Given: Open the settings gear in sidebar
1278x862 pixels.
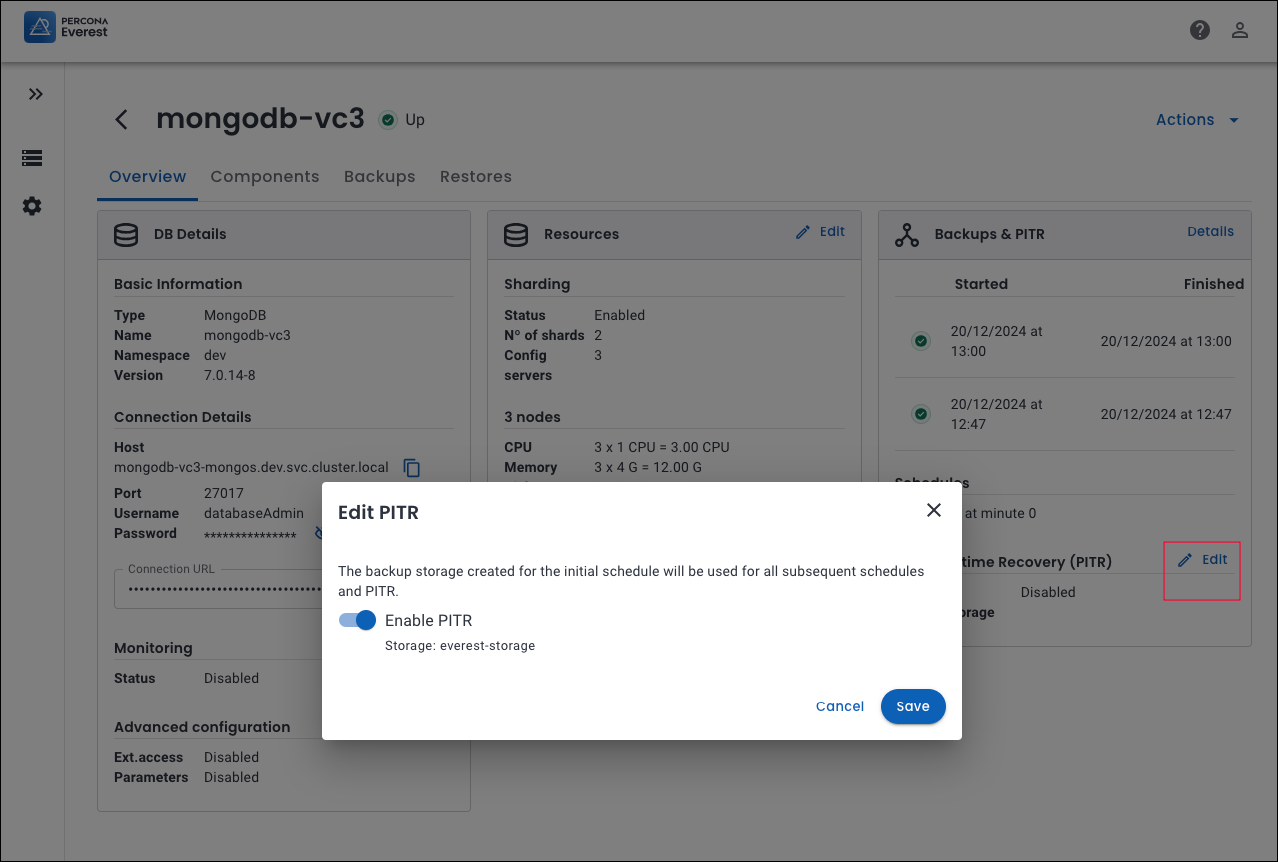Looking at the screenshot, I should click(x=32, y=206).
